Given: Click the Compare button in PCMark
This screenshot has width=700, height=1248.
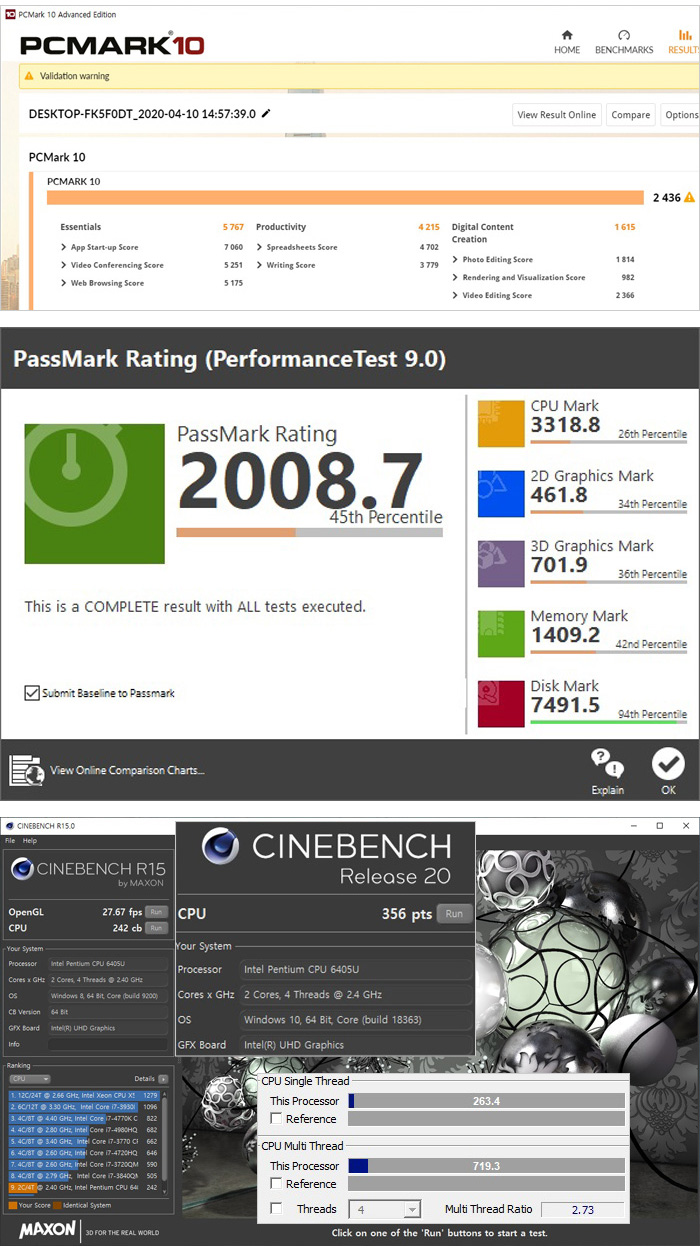Looking at the screenshot, I should coord(631,115).
